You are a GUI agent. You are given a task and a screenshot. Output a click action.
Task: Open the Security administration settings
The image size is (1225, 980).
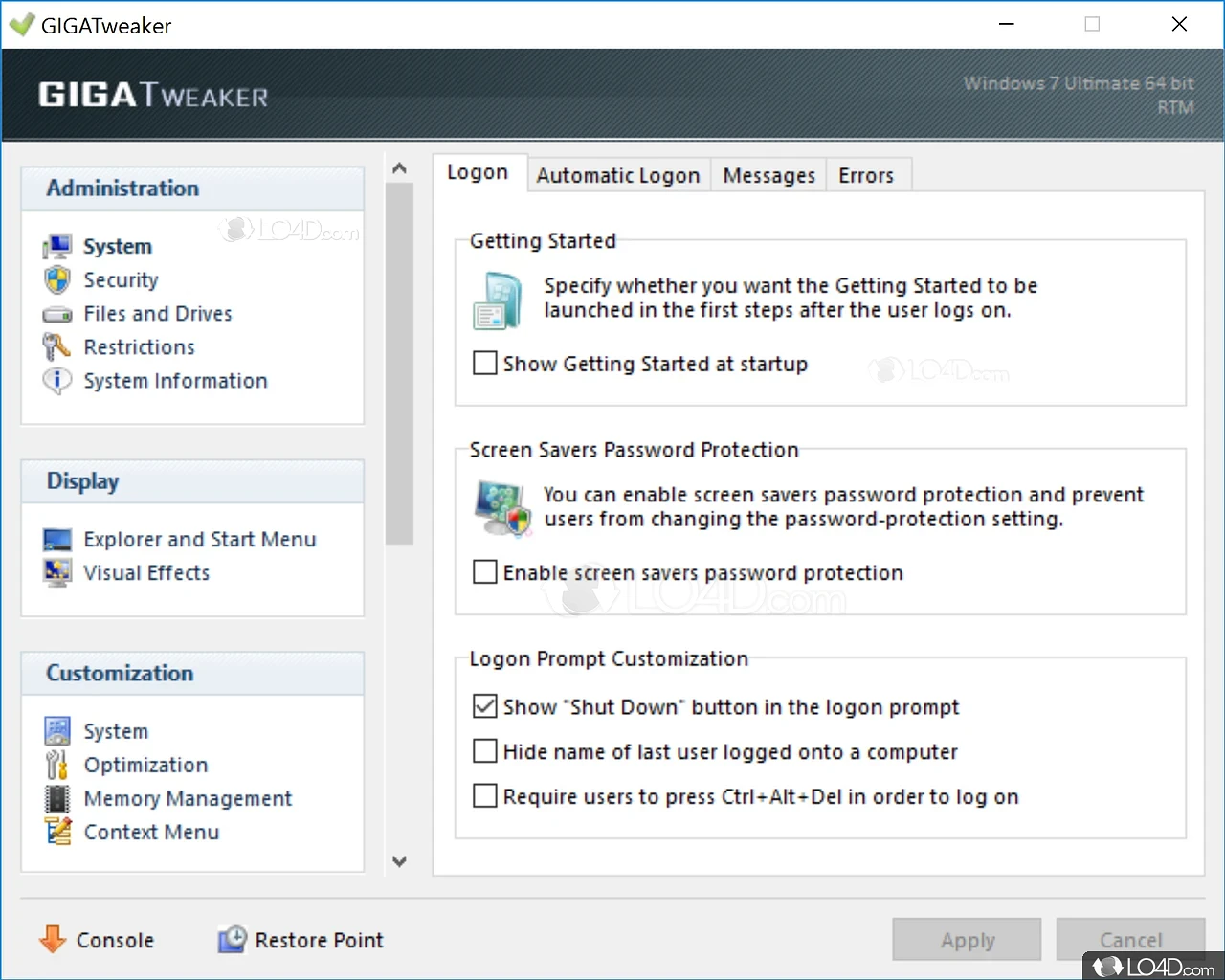click(121, 279)
